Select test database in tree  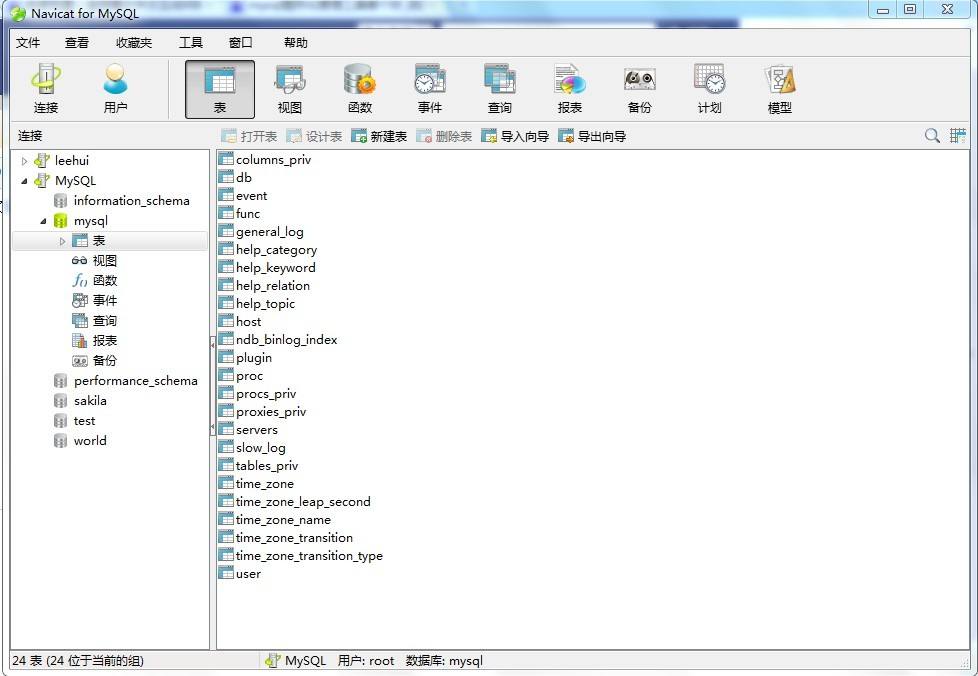pyautogui.click(x=84, y=420)
